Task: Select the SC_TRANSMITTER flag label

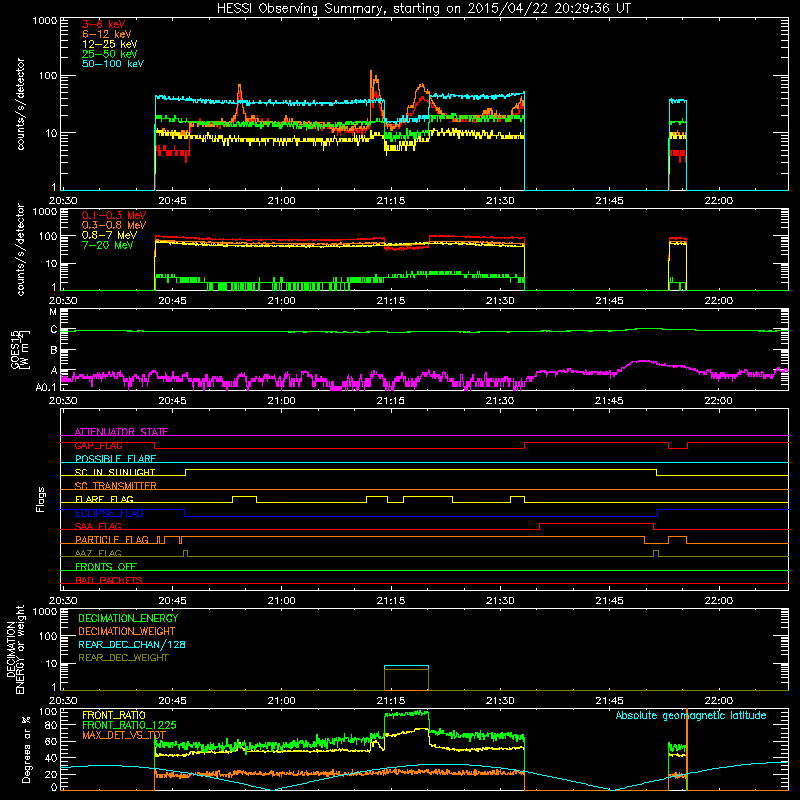Action: coord(116,485)
